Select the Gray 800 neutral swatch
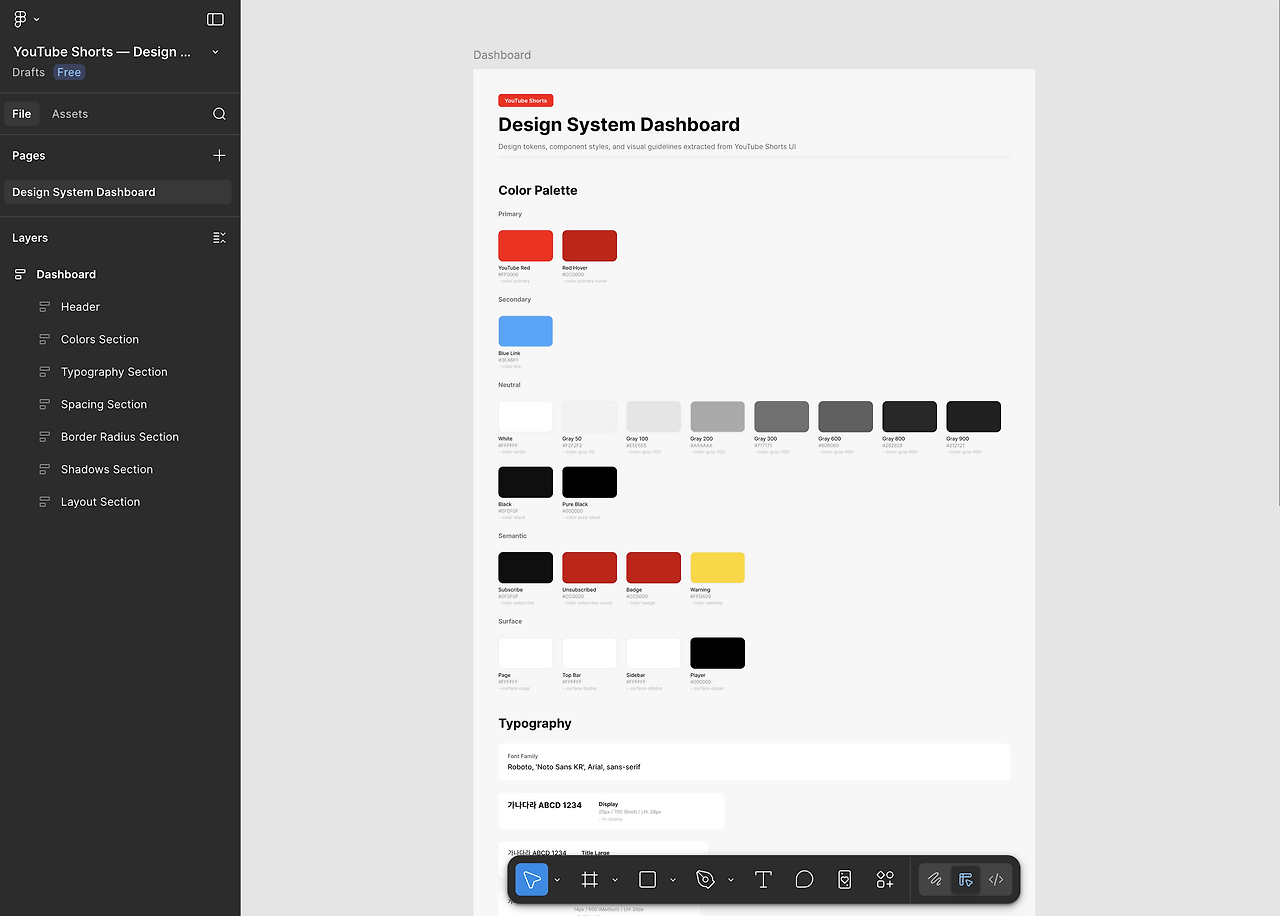Screen dimensions: 1280x916 910,417
